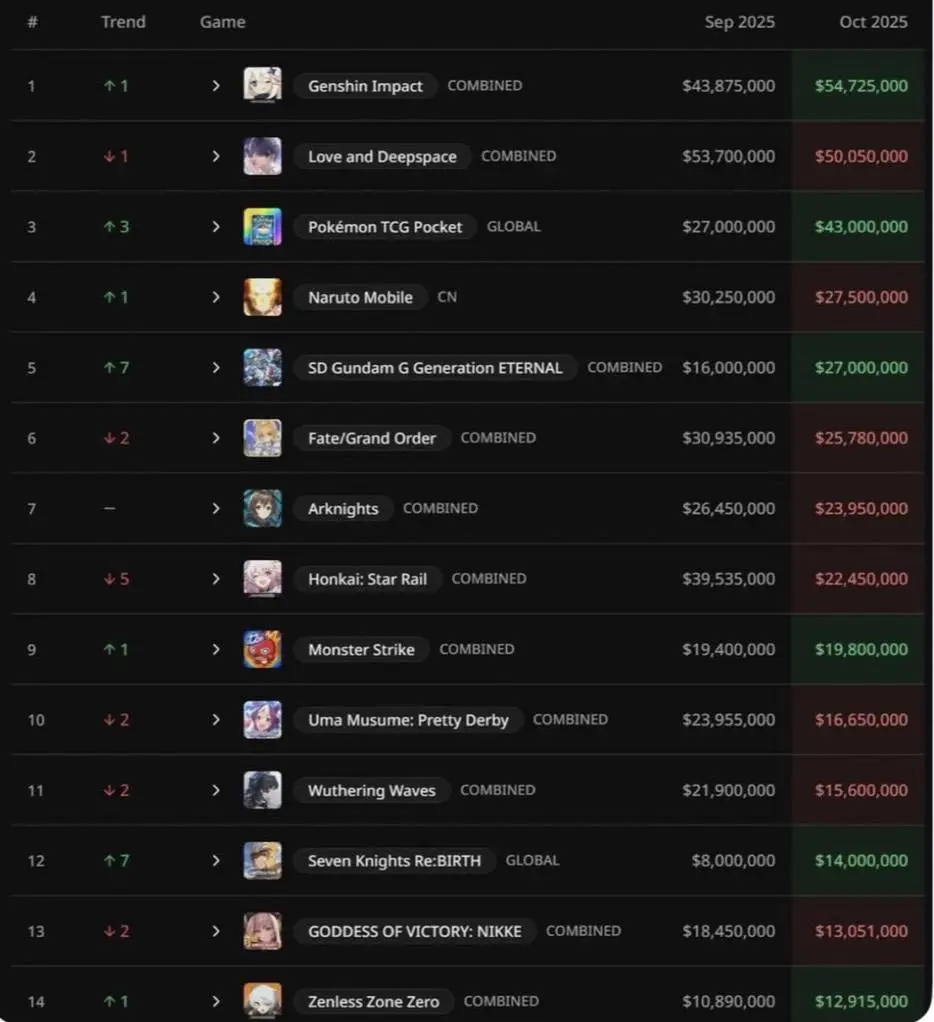Open the GODDESS OF VICTORY: NIKKE name label
934x1022 pixels.
click(415, 931)
